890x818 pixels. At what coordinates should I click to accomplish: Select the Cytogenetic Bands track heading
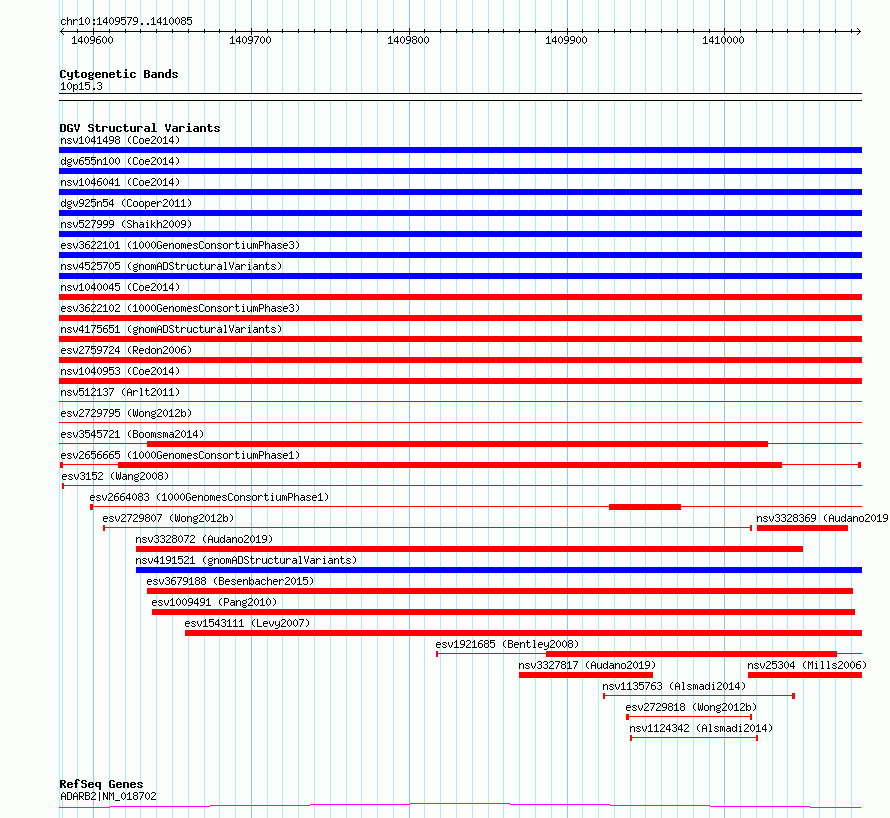(x=119, y=74)
